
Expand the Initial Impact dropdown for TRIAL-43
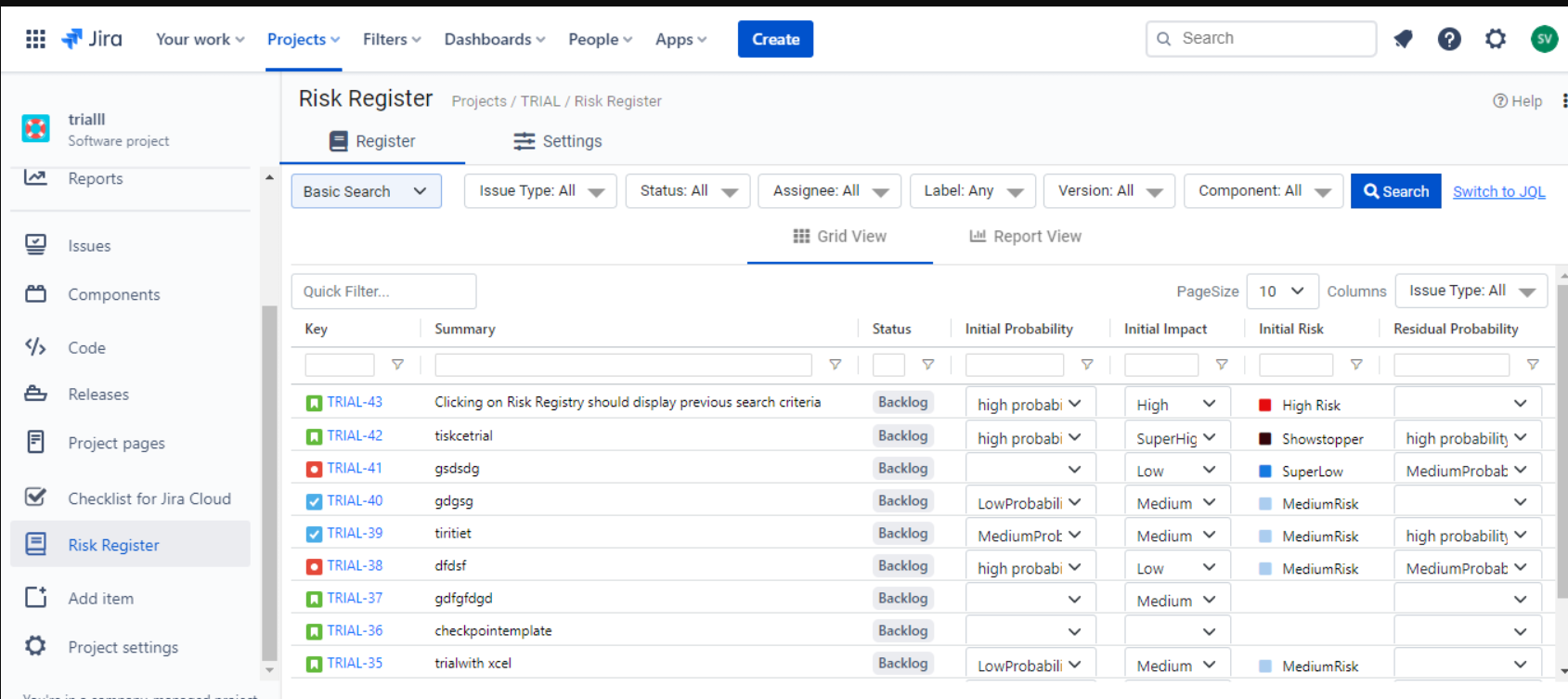tap(1176, 405)
